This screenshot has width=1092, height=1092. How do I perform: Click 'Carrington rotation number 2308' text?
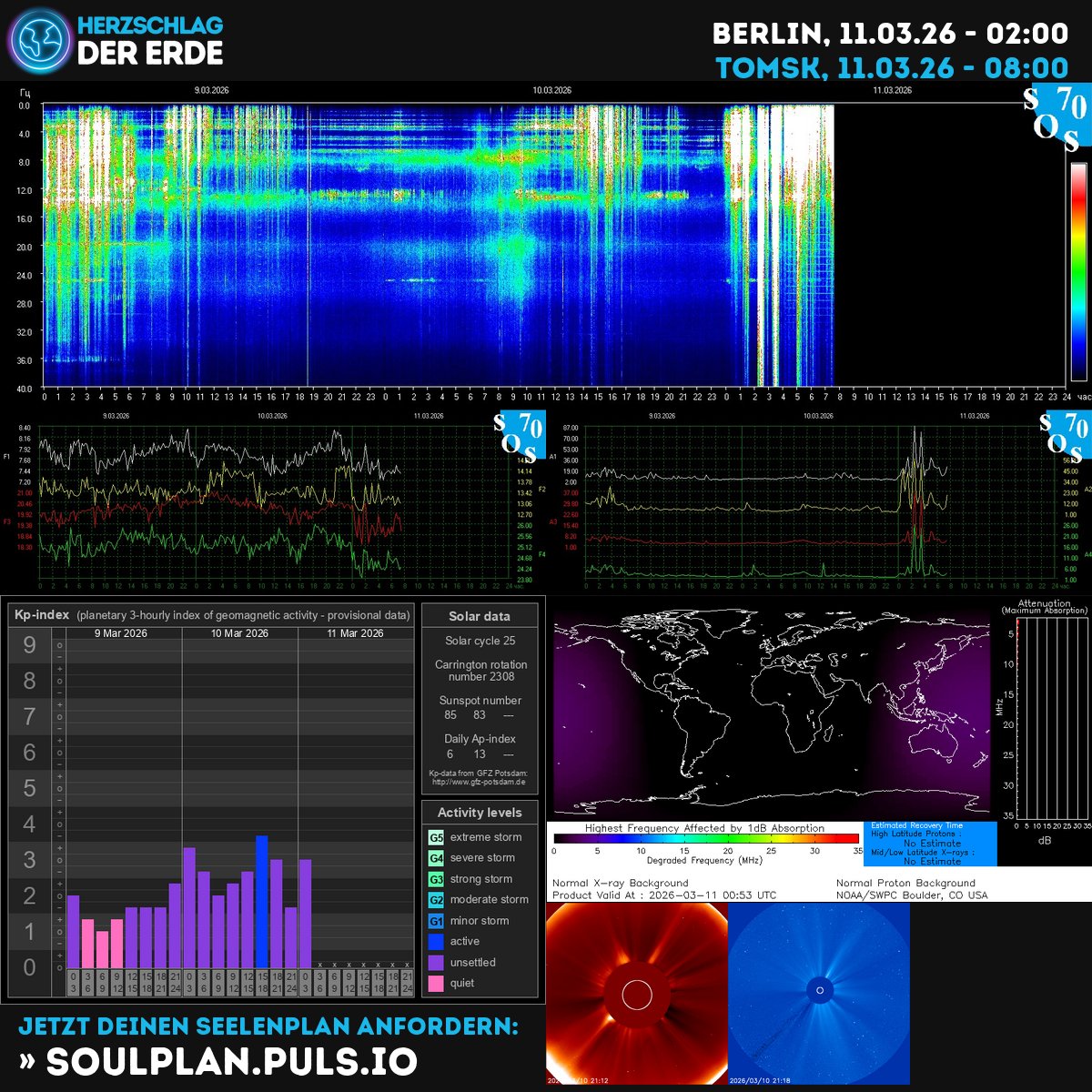[480, 671]
